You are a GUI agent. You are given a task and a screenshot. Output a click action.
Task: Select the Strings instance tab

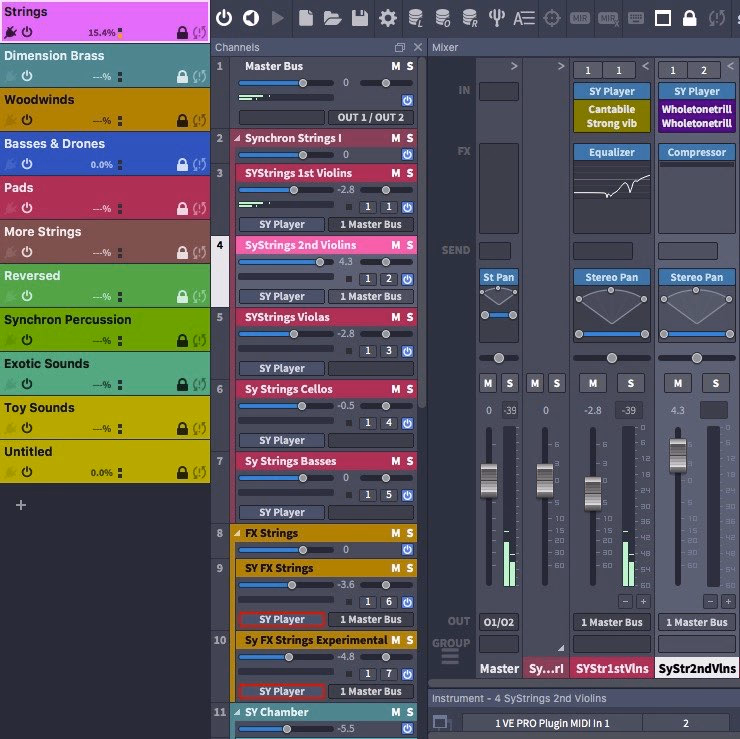105,21
